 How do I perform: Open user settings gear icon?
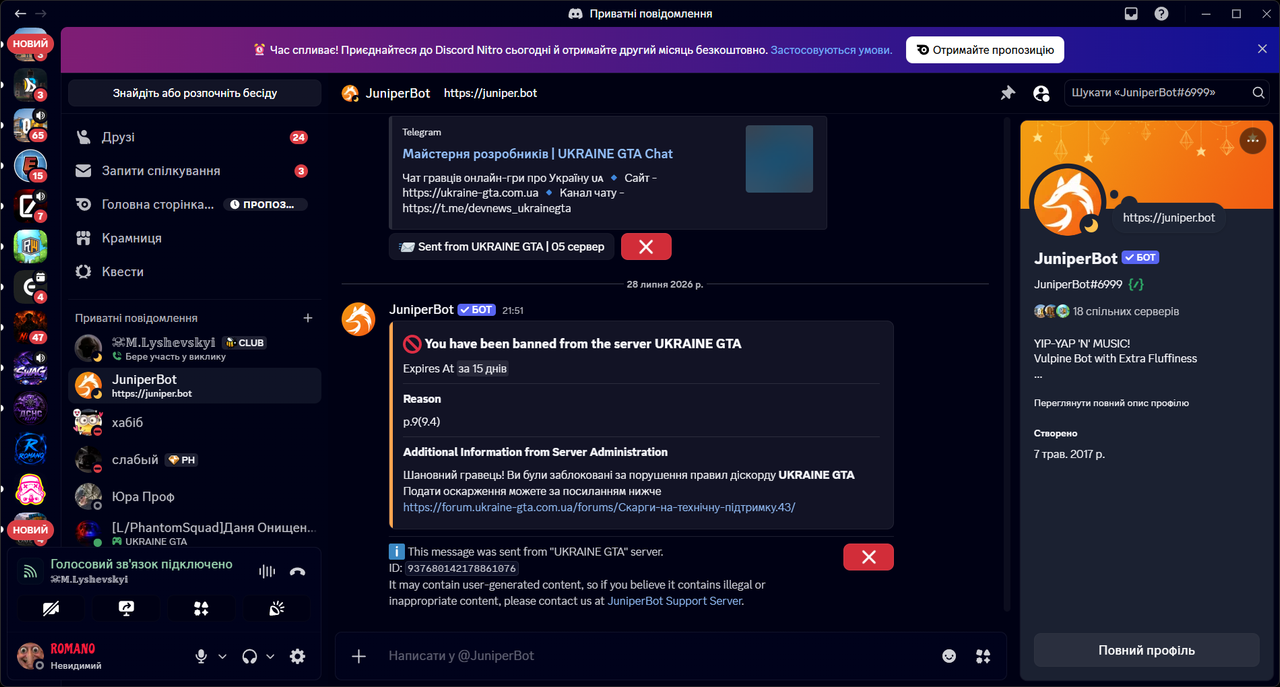click(297, 656)
